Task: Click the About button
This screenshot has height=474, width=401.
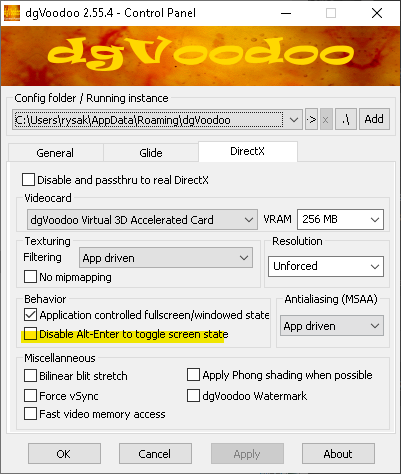Action: 338,454
